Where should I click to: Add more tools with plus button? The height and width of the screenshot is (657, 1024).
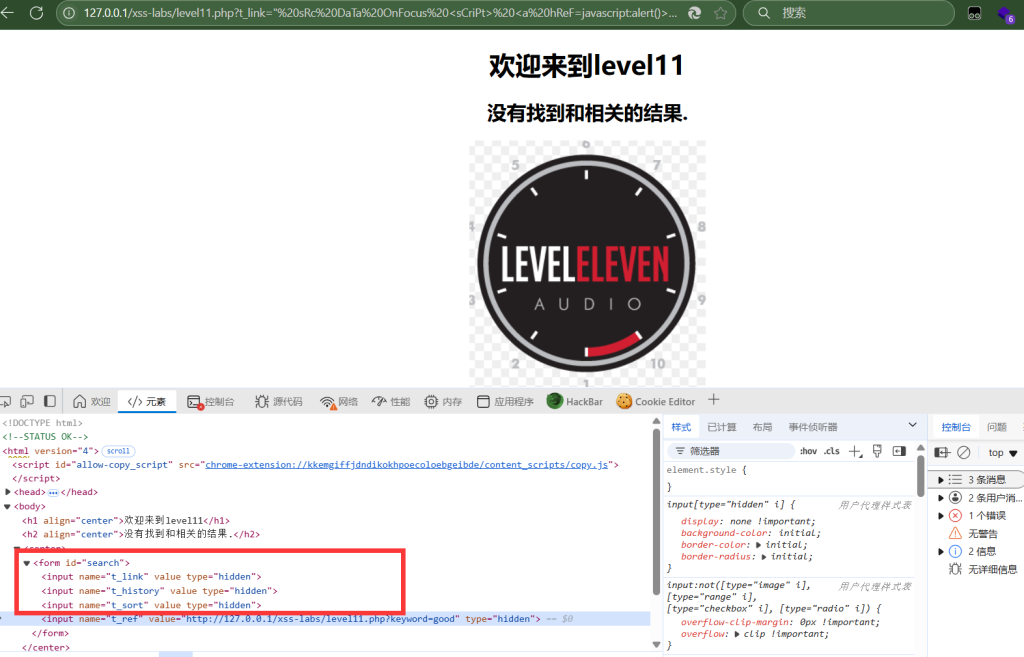[x=714, y=400]
